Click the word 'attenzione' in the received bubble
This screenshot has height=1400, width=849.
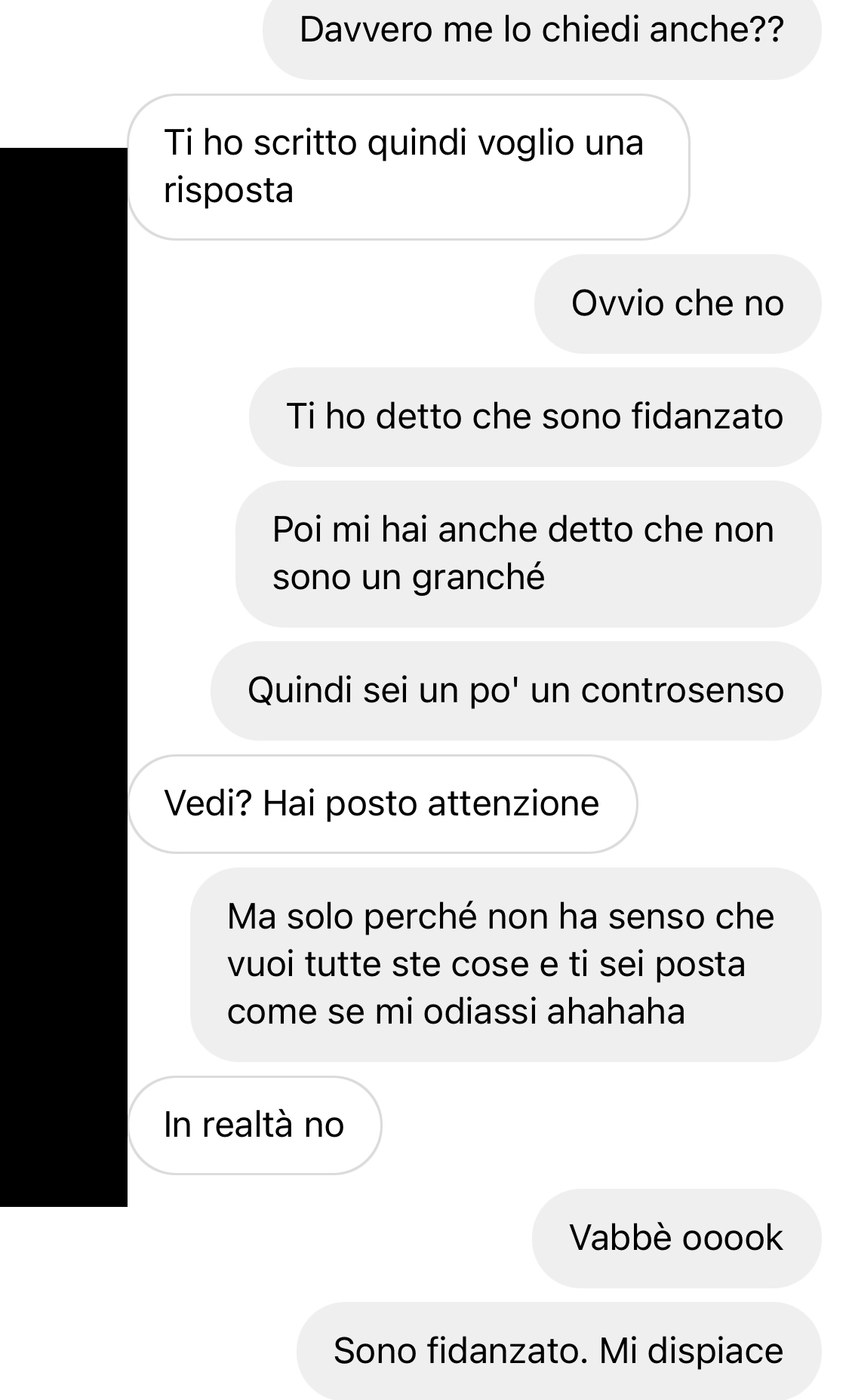pyautogui.click(x=513, y=804)
